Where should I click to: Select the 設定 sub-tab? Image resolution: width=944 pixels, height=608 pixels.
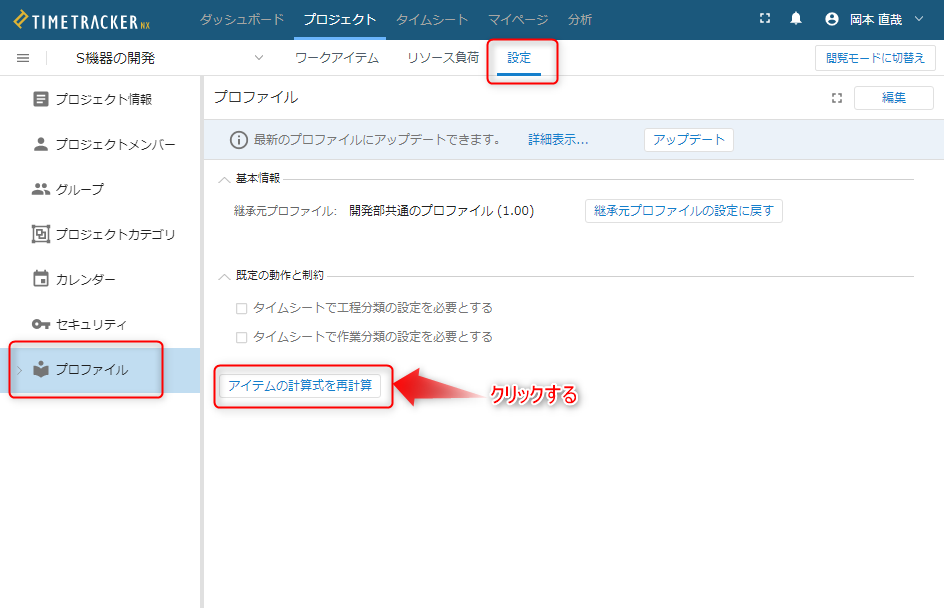pos(519,58)
